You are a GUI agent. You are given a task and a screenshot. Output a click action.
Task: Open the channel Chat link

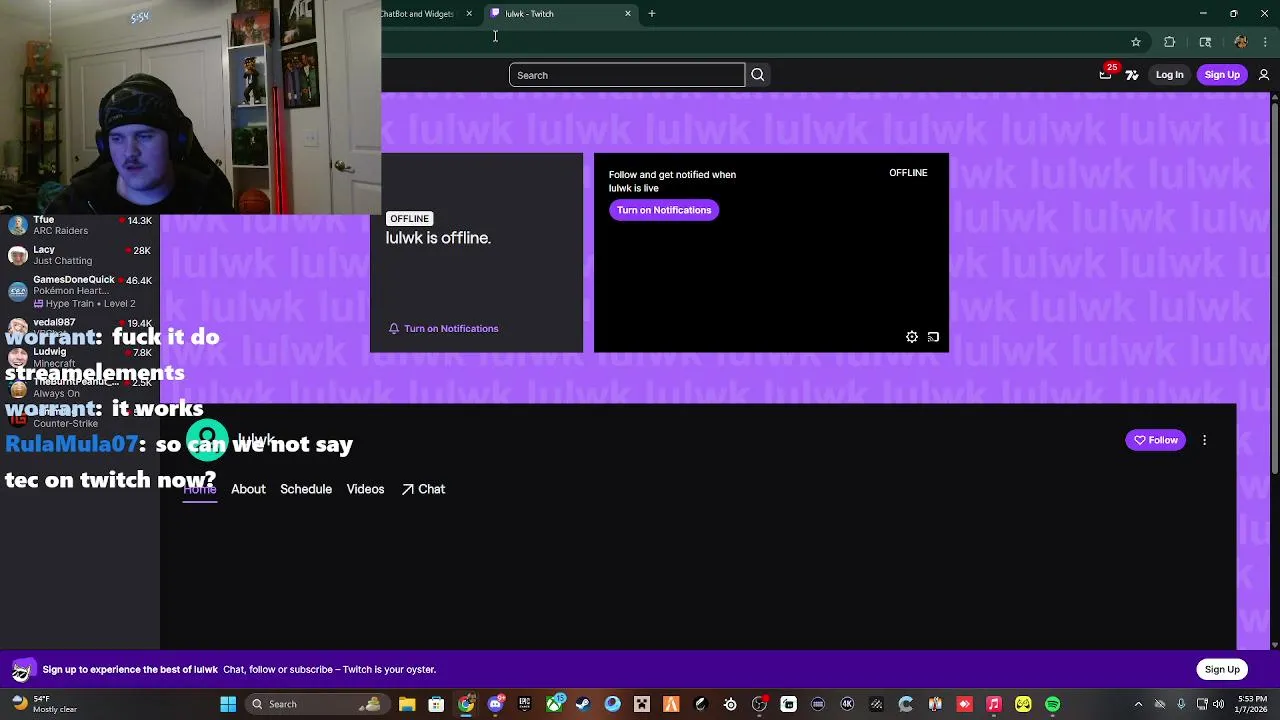423,489
